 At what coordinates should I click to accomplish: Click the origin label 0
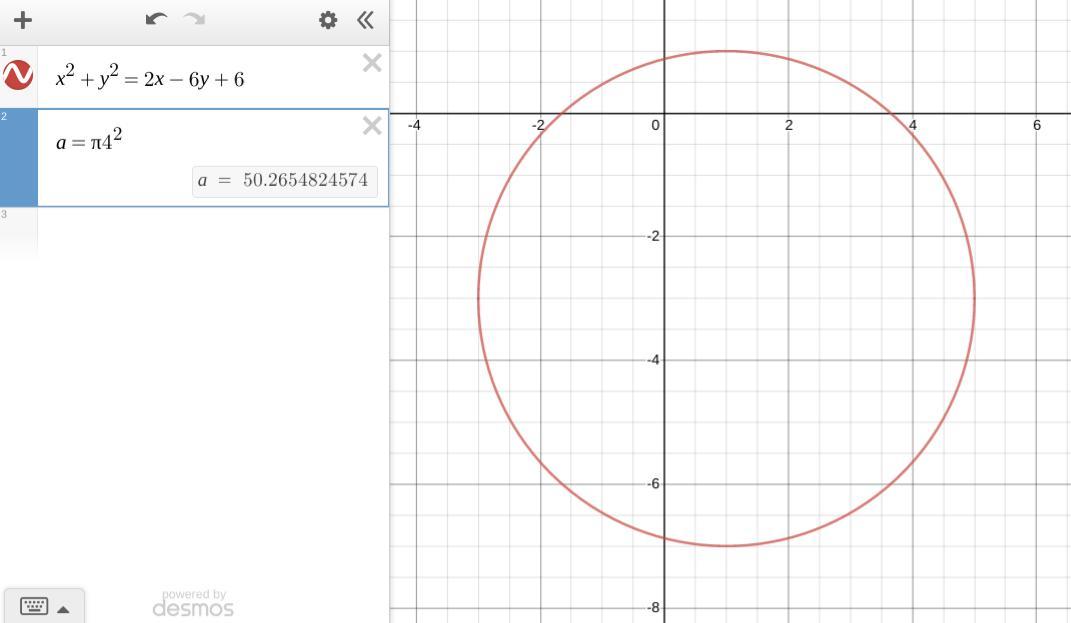pyautogui.click(x=655, y=125)
